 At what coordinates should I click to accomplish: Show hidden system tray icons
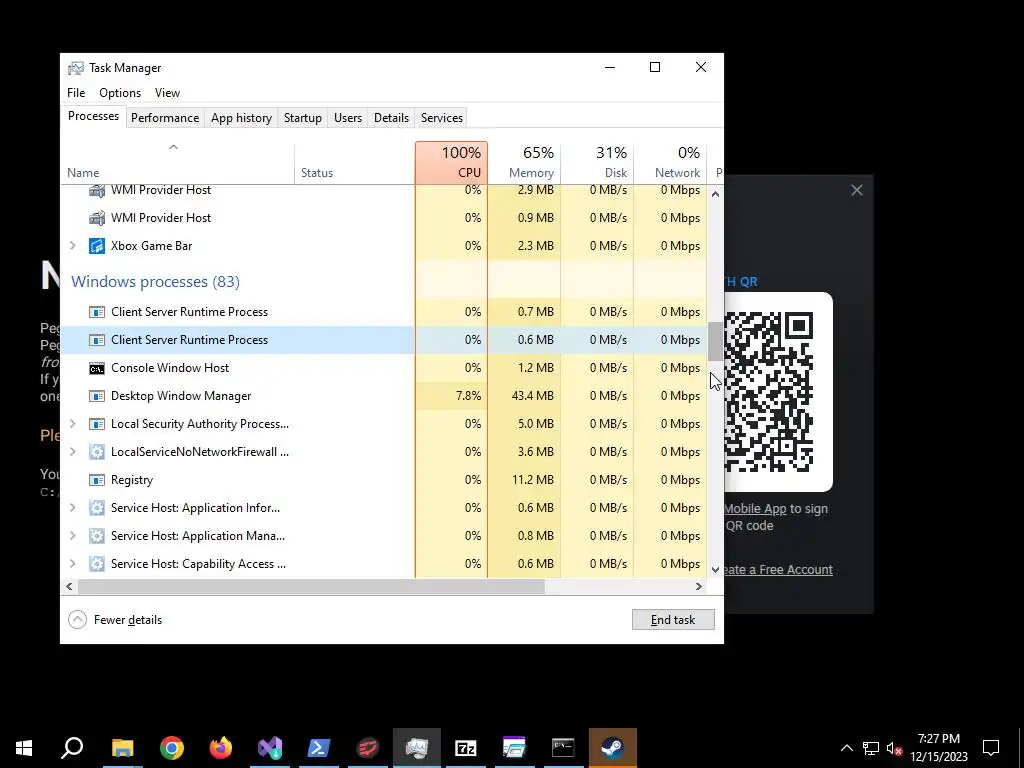tap(846, 748)
